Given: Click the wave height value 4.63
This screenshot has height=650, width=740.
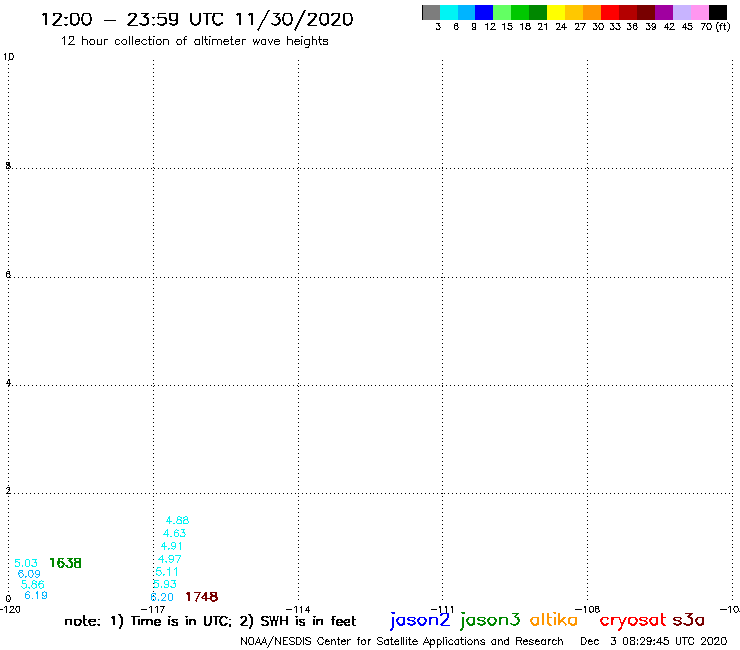Looking at the screenshot, I should coord(174,533).
